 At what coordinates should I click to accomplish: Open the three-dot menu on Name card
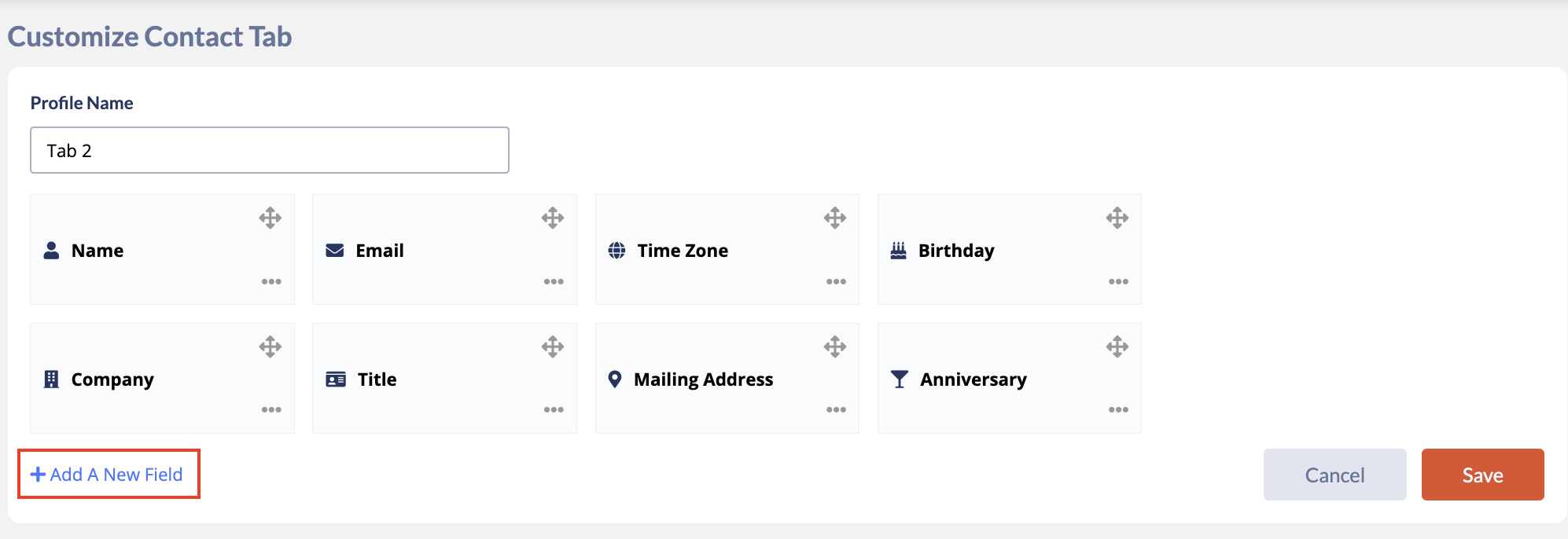(271, 281)
